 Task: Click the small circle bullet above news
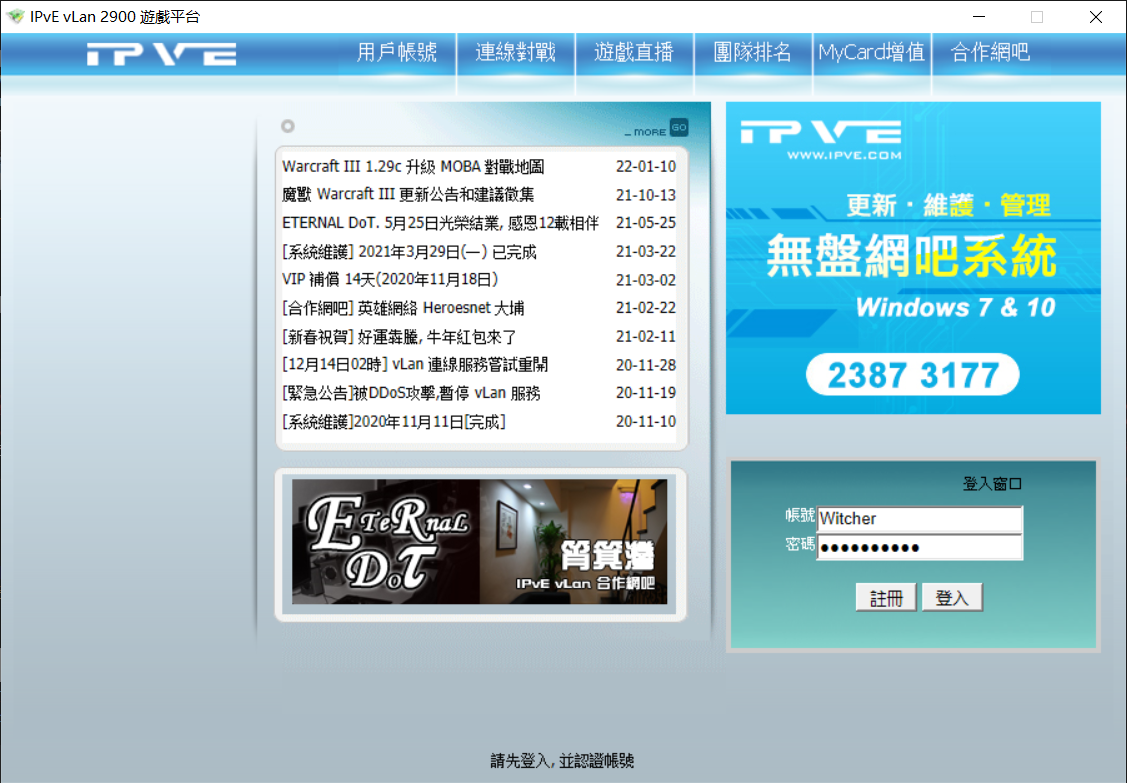pyautogui.click(x=288, y=127)
